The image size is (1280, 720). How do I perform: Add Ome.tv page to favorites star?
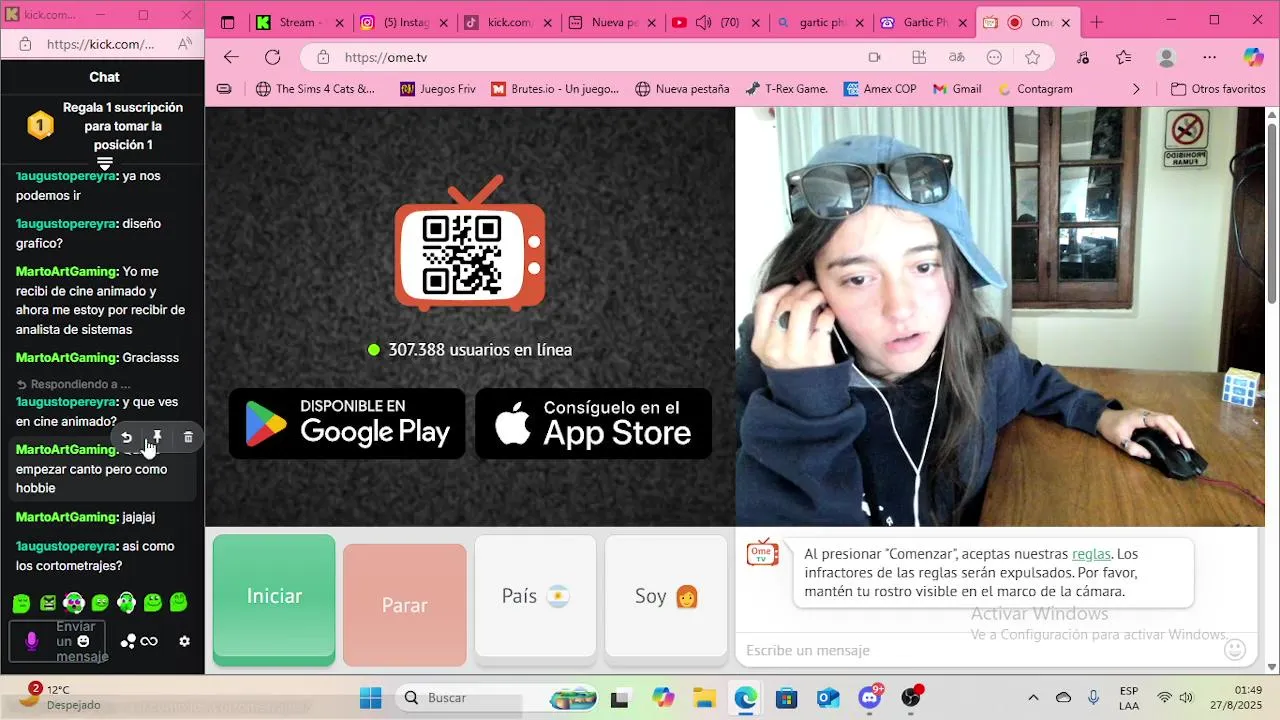[1032, 57]
